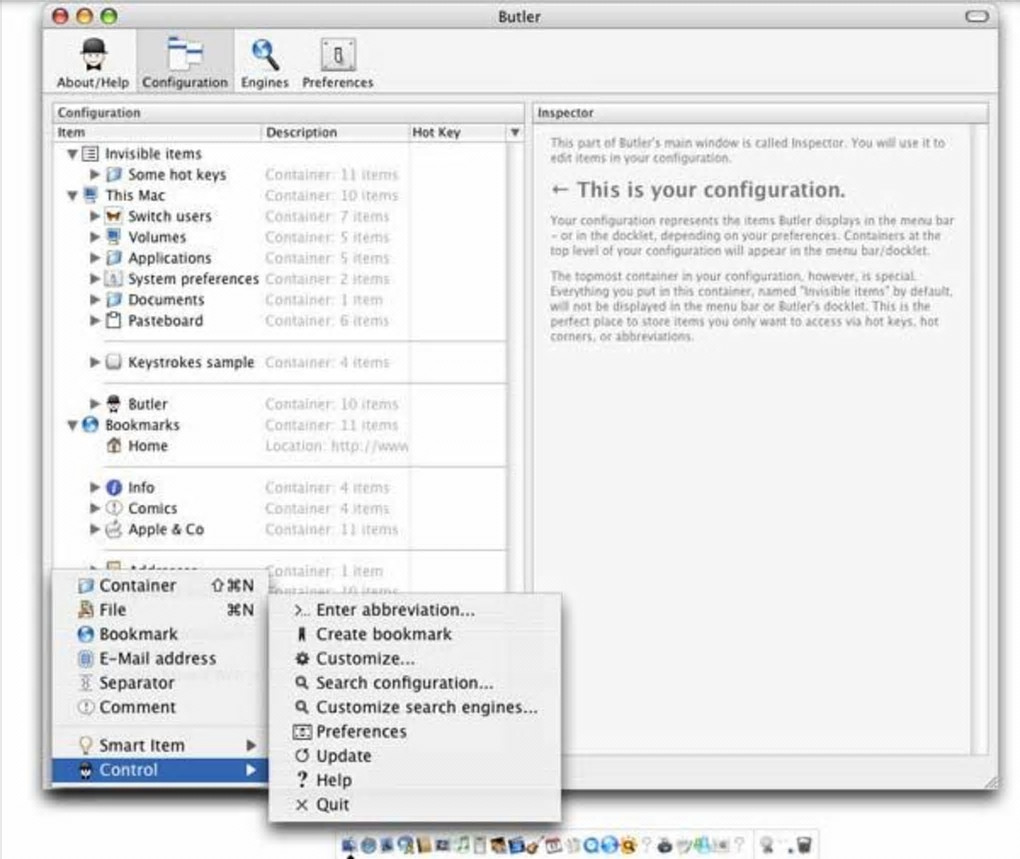Choose Create bookmark in the submenu
This screenshot has height=859, width=1020.
[414, 634]
